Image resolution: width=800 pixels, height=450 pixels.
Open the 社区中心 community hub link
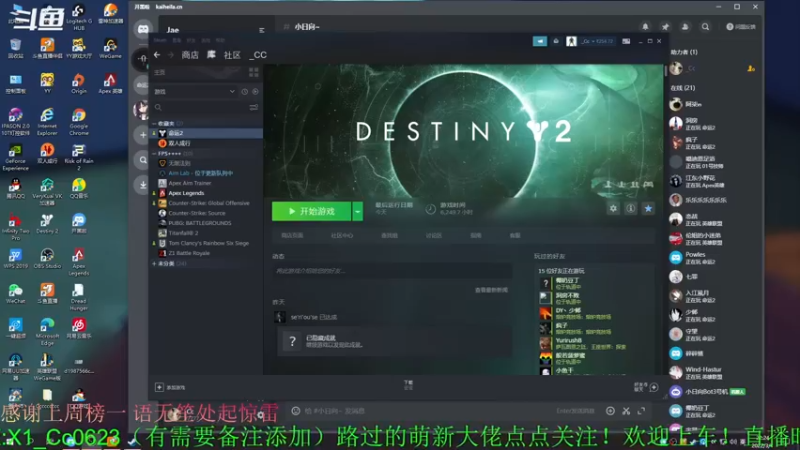coord(342,235)
